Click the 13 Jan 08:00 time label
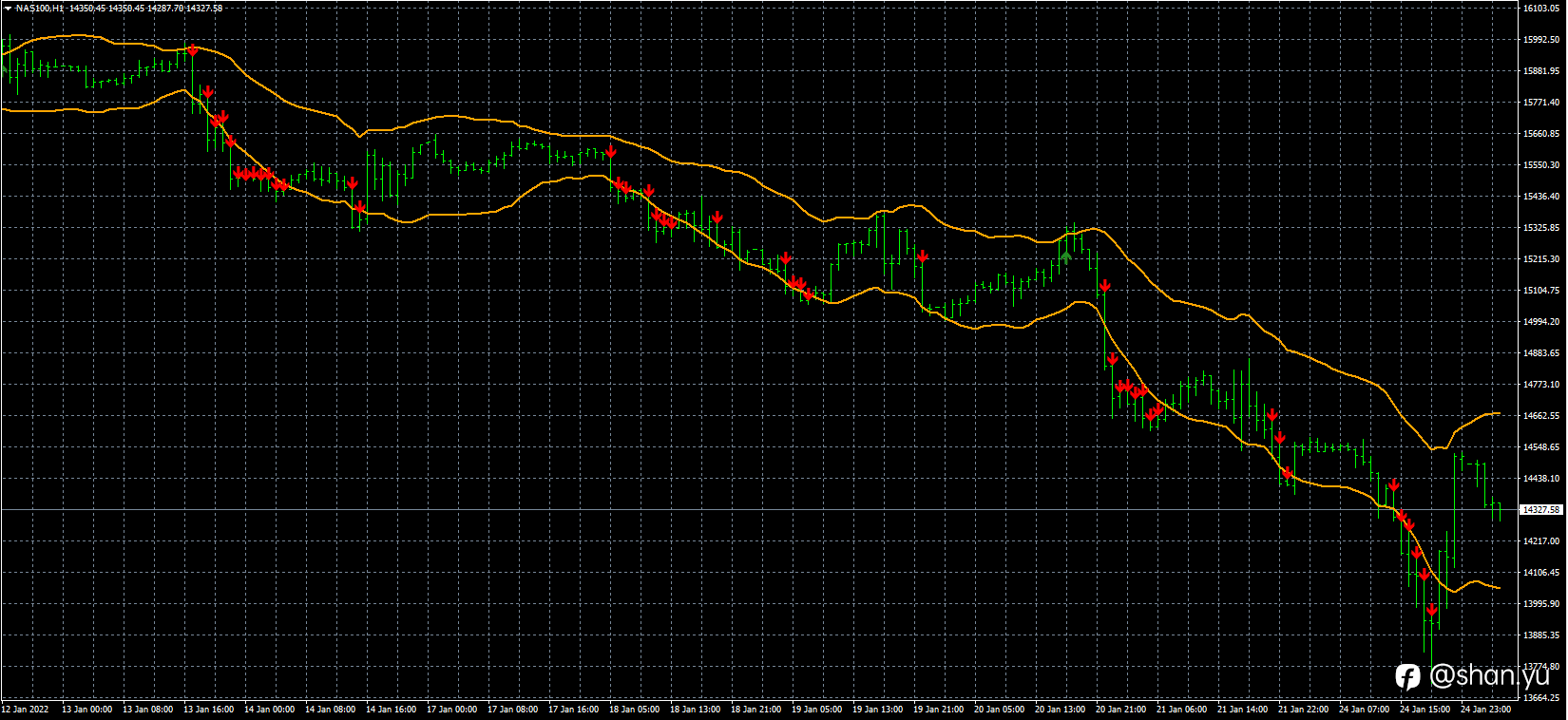The height and width of the screenshot is (720, 1568). [147, 709]
